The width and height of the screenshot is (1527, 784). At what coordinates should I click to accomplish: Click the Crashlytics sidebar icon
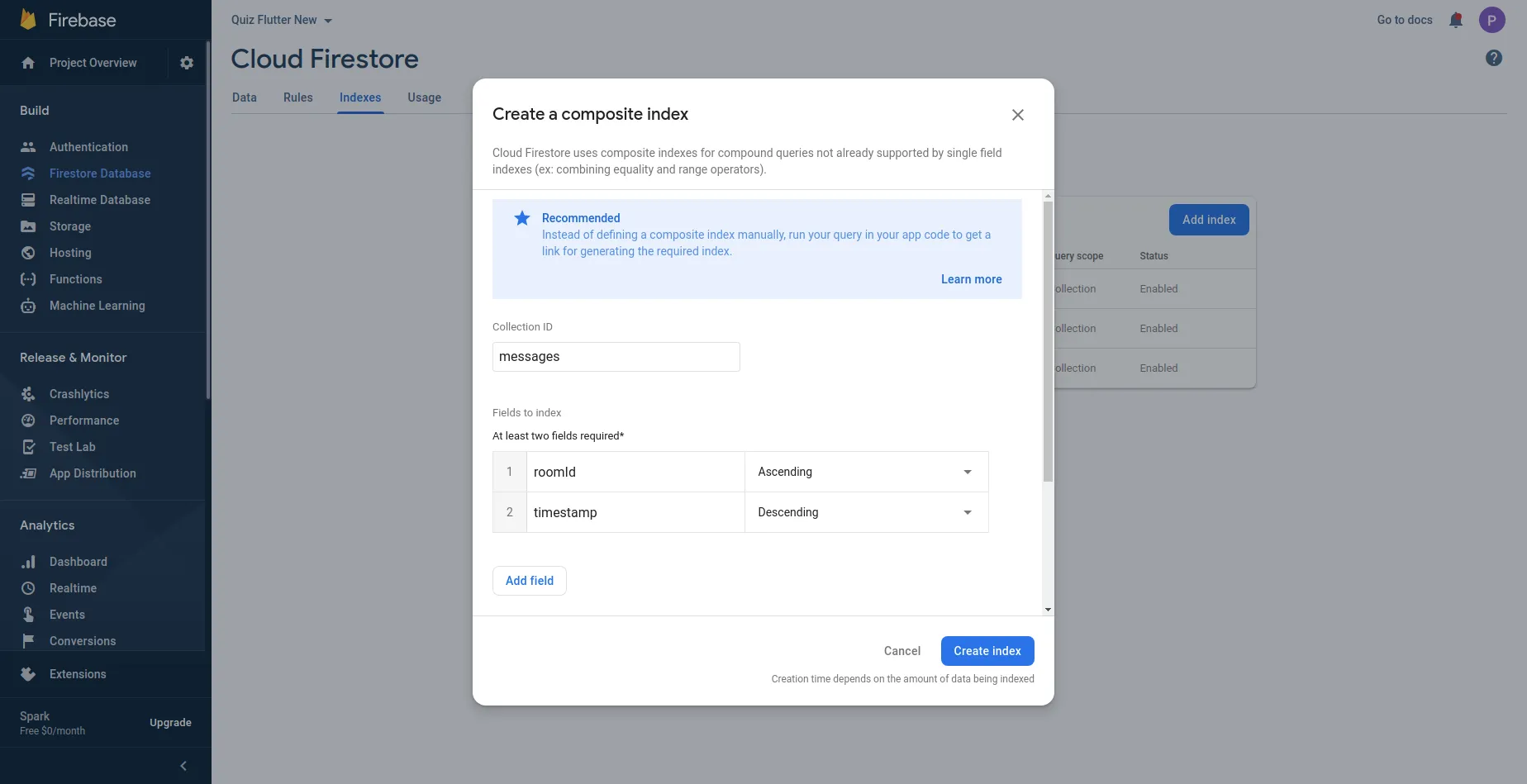[x=28, y=394]
